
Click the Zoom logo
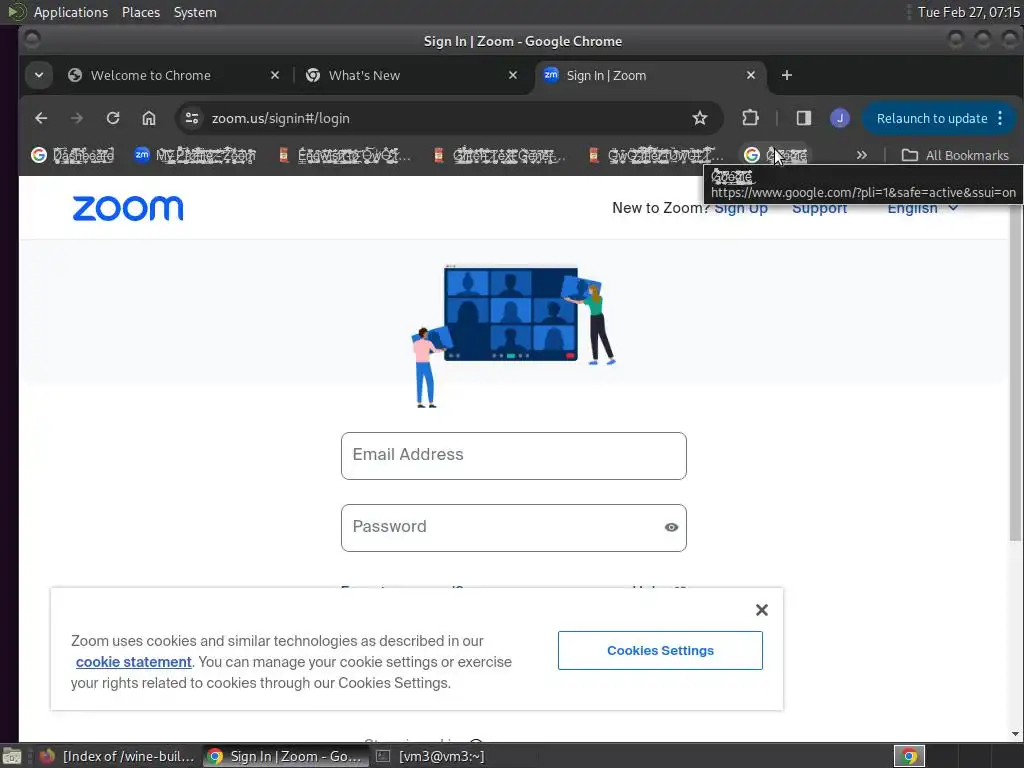coord(128,208)
